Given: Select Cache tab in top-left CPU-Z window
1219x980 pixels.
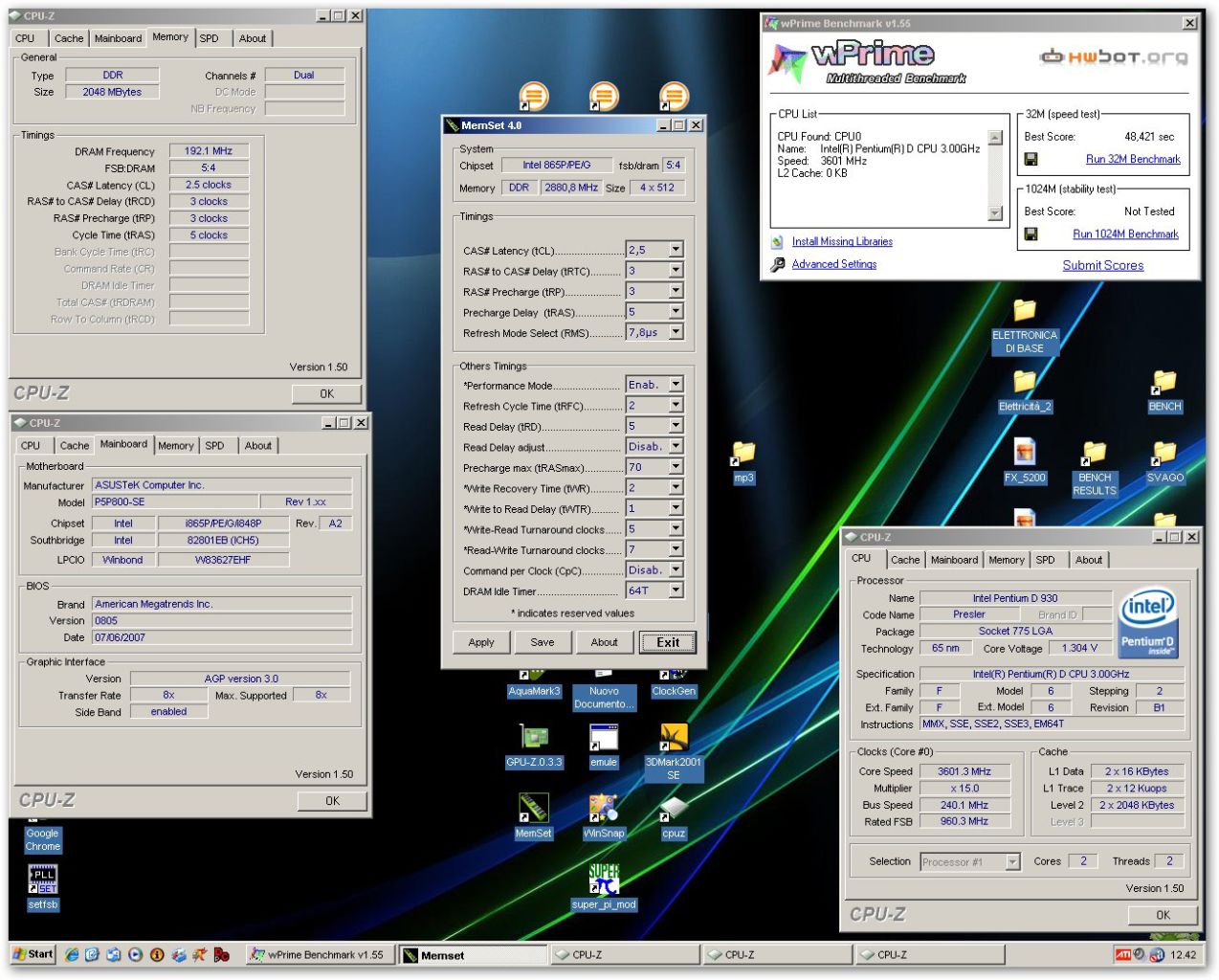Looking at the screenshot, I should click(x=69, y=38).
